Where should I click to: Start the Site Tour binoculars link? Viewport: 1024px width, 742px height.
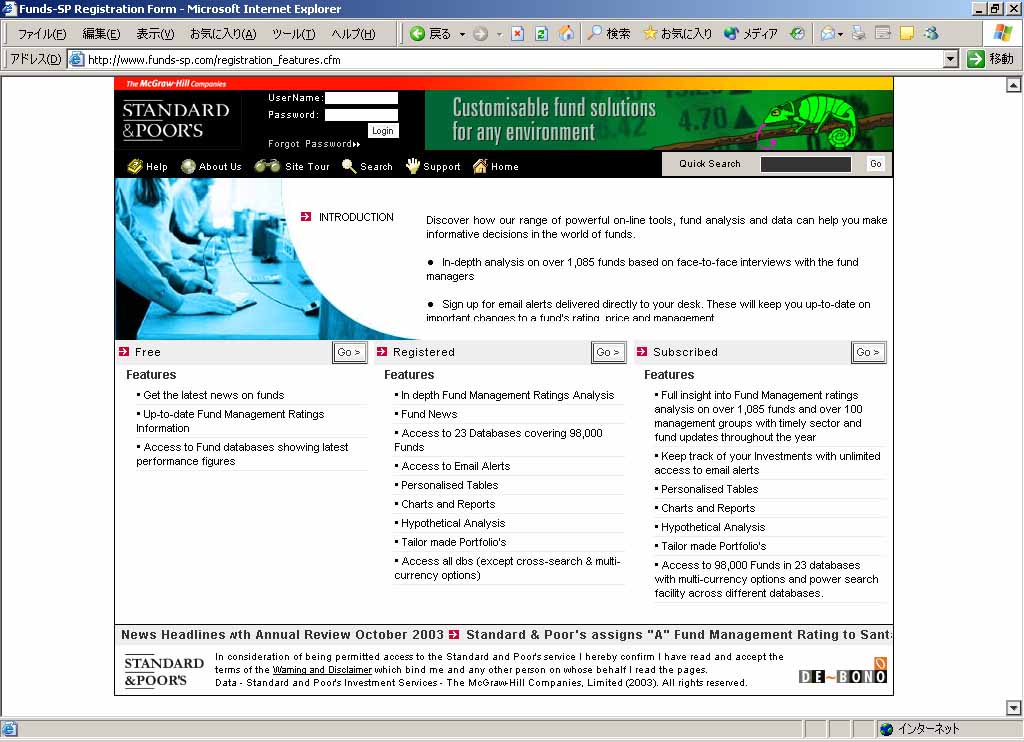tap(292, 167)
